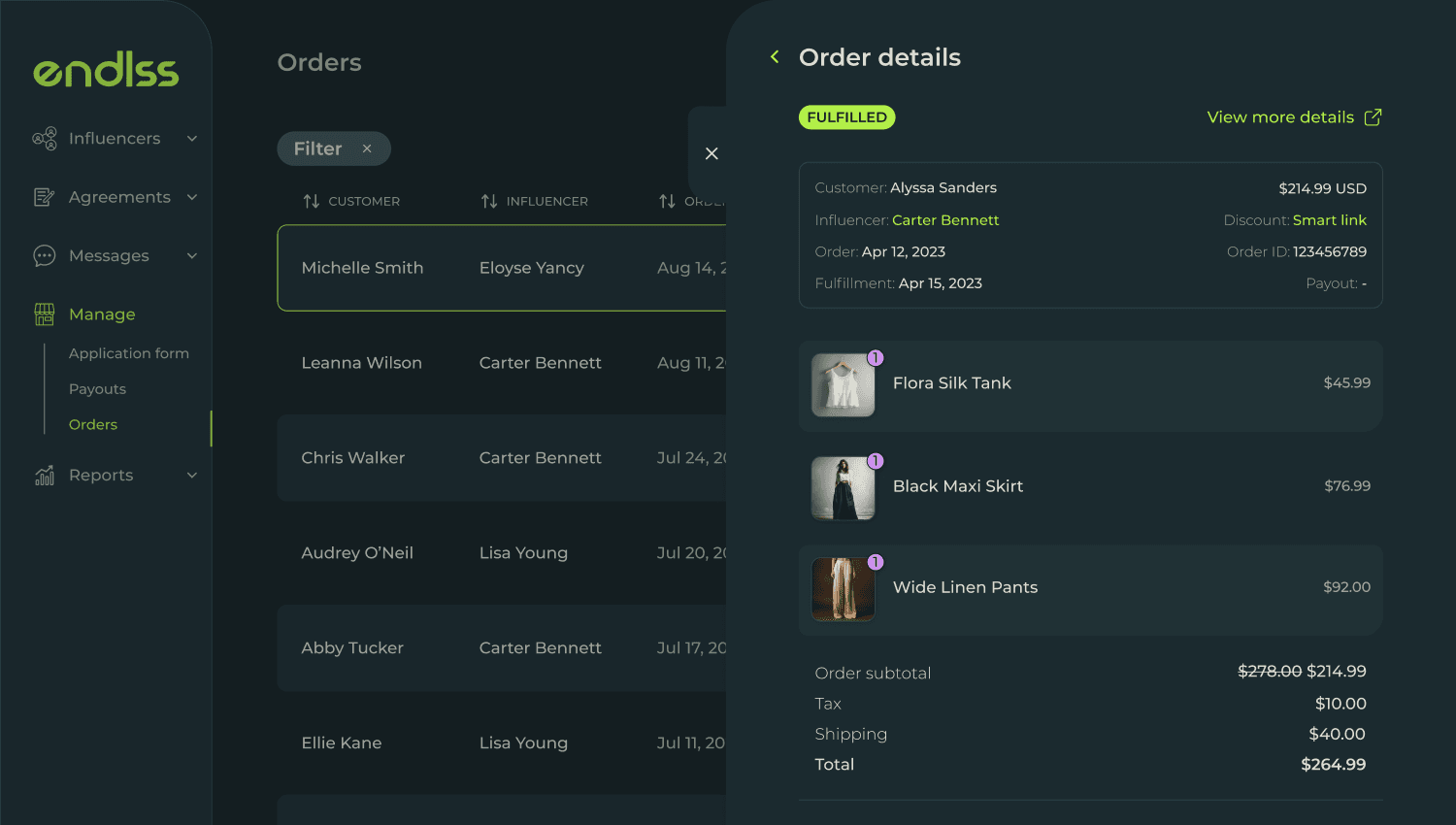Click the customer name Alyssa Sanders

(943, 187)
